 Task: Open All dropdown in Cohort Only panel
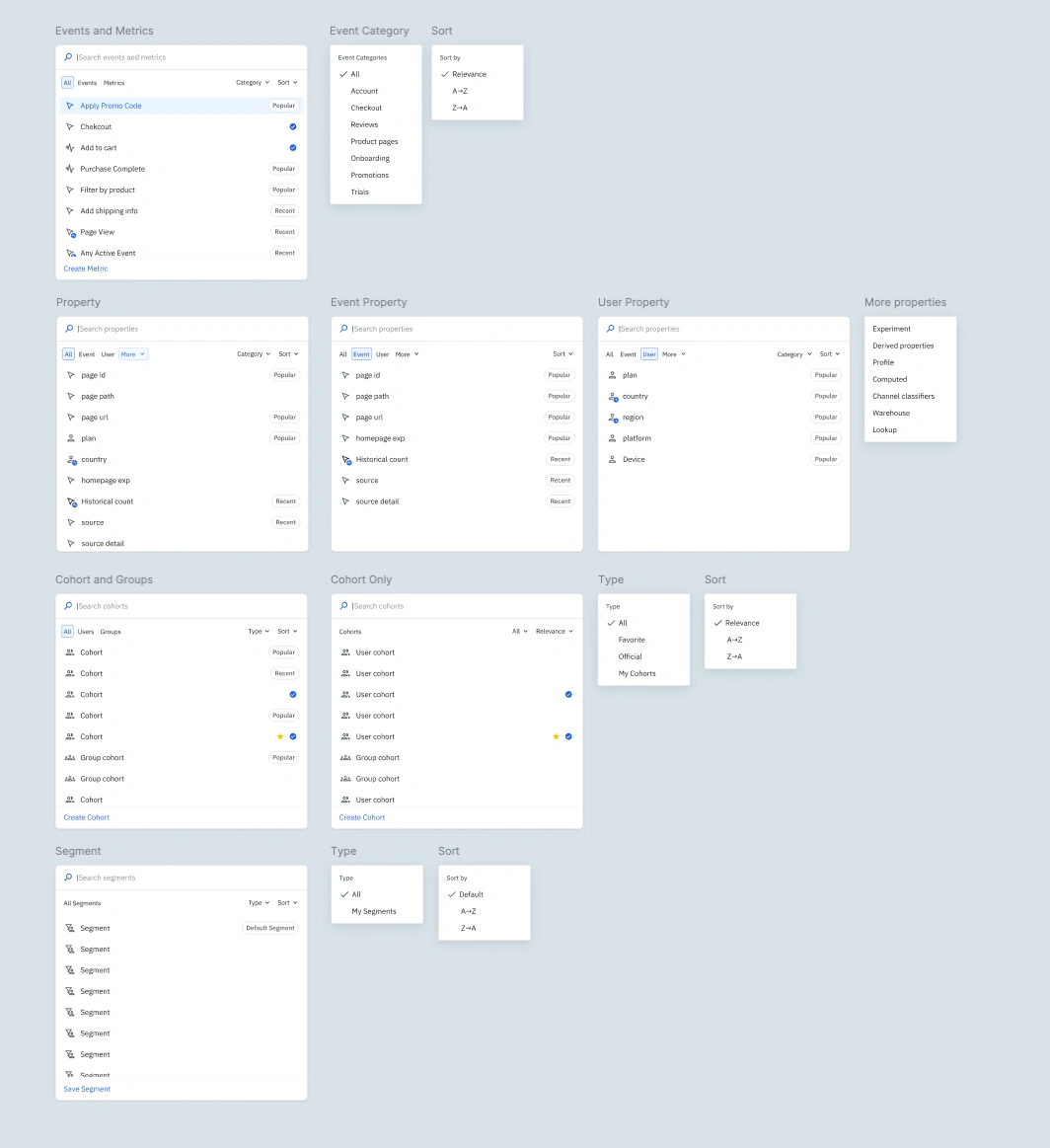click(519, 632)
